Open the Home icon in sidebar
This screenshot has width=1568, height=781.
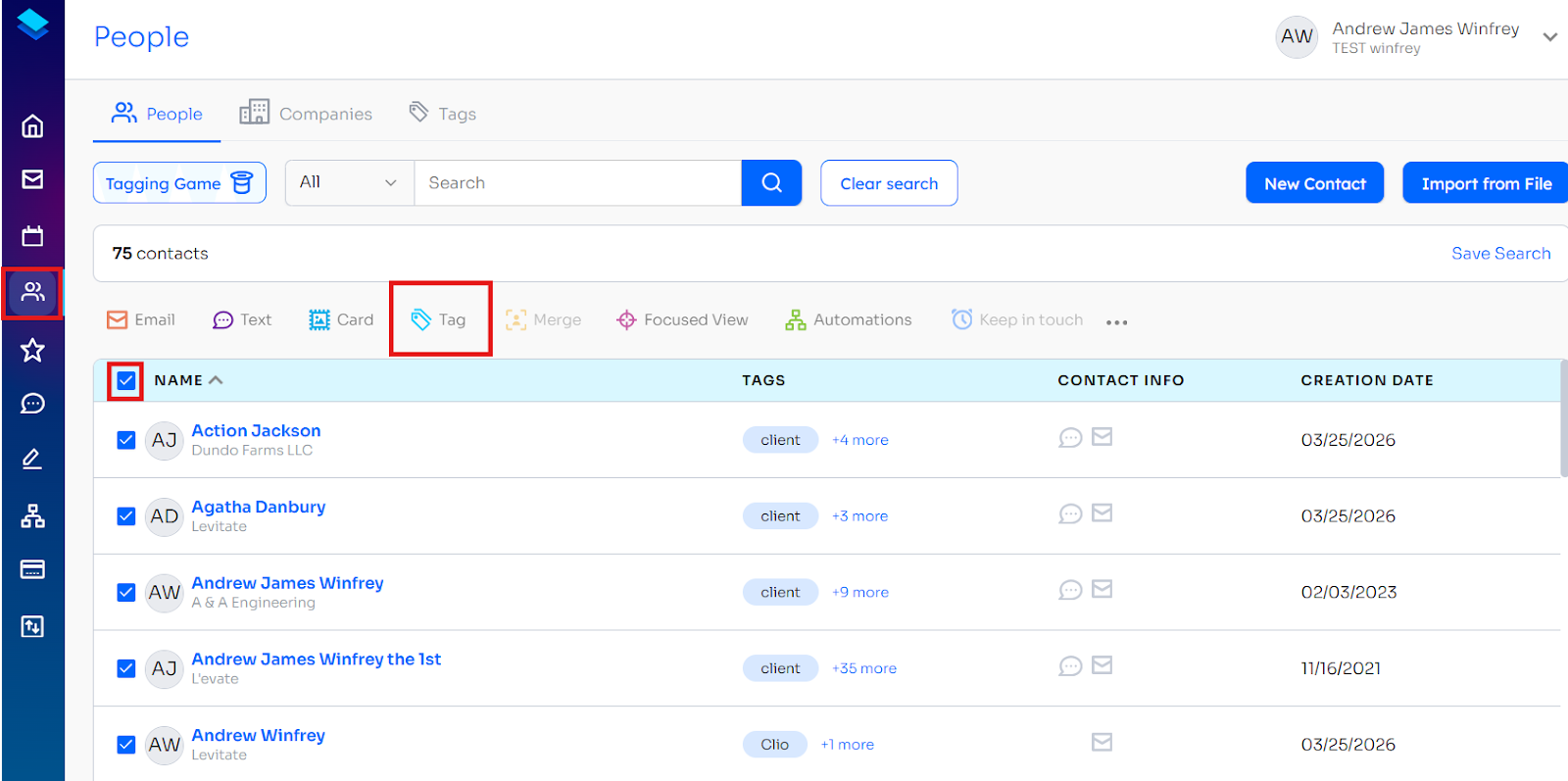click(x=32, y=126)
